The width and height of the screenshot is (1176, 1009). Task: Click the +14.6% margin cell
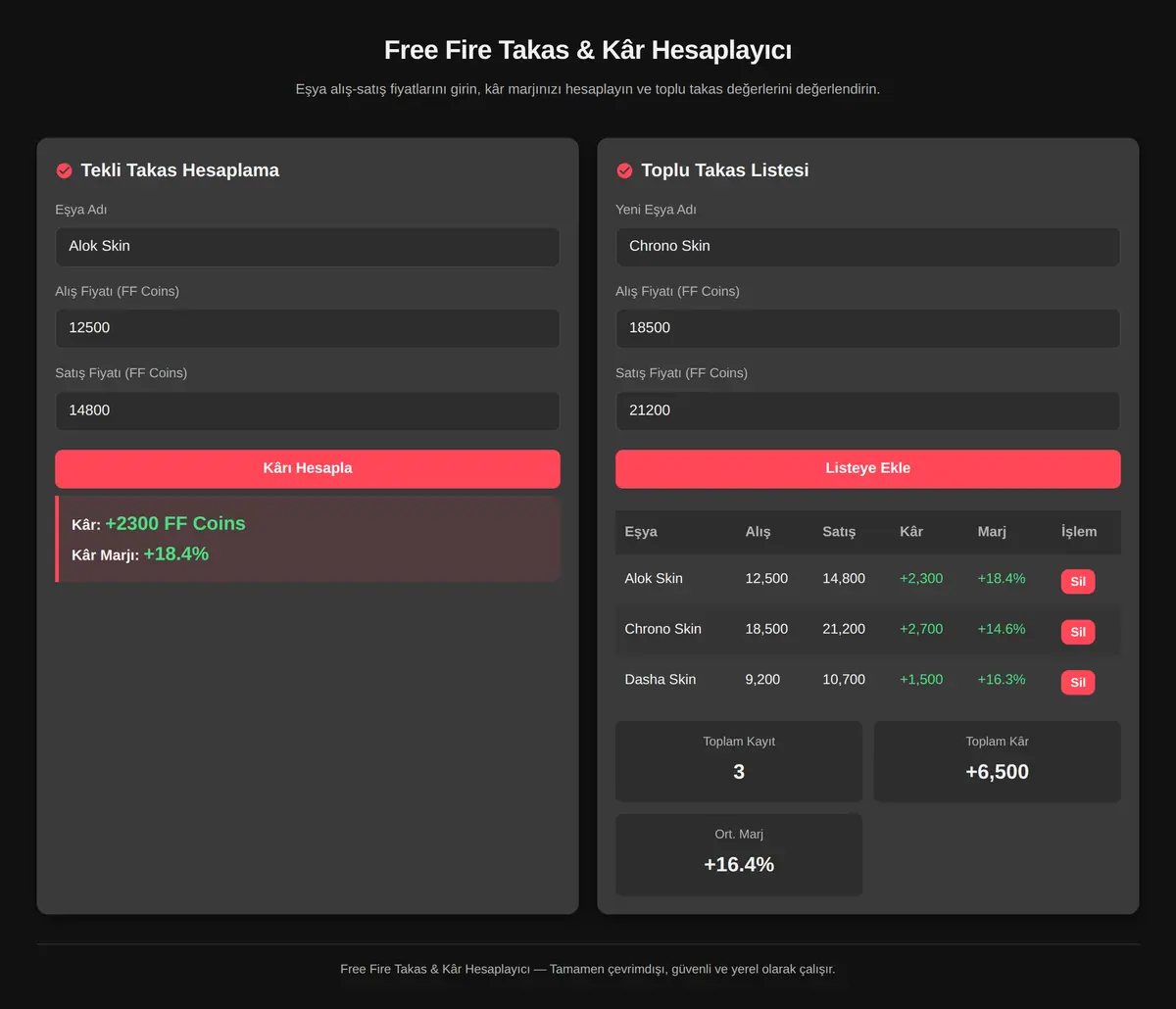(x=1002, y=629)
